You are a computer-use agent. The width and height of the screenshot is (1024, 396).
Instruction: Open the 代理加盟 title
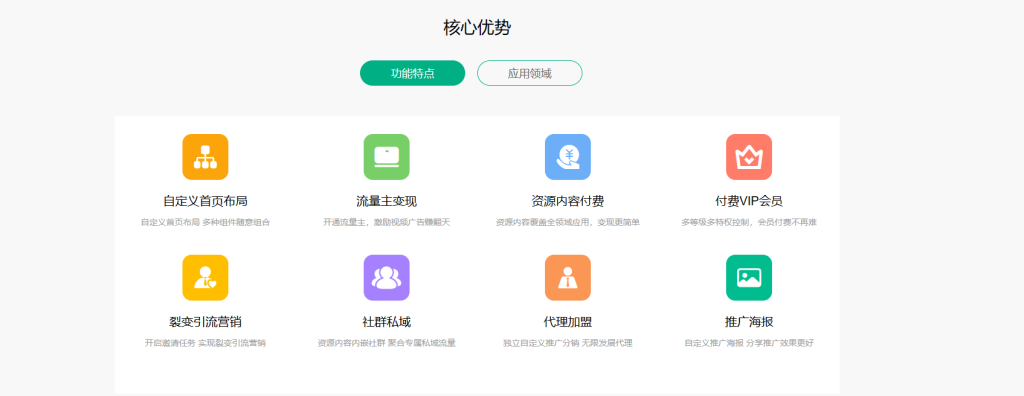tap(568, 322)
